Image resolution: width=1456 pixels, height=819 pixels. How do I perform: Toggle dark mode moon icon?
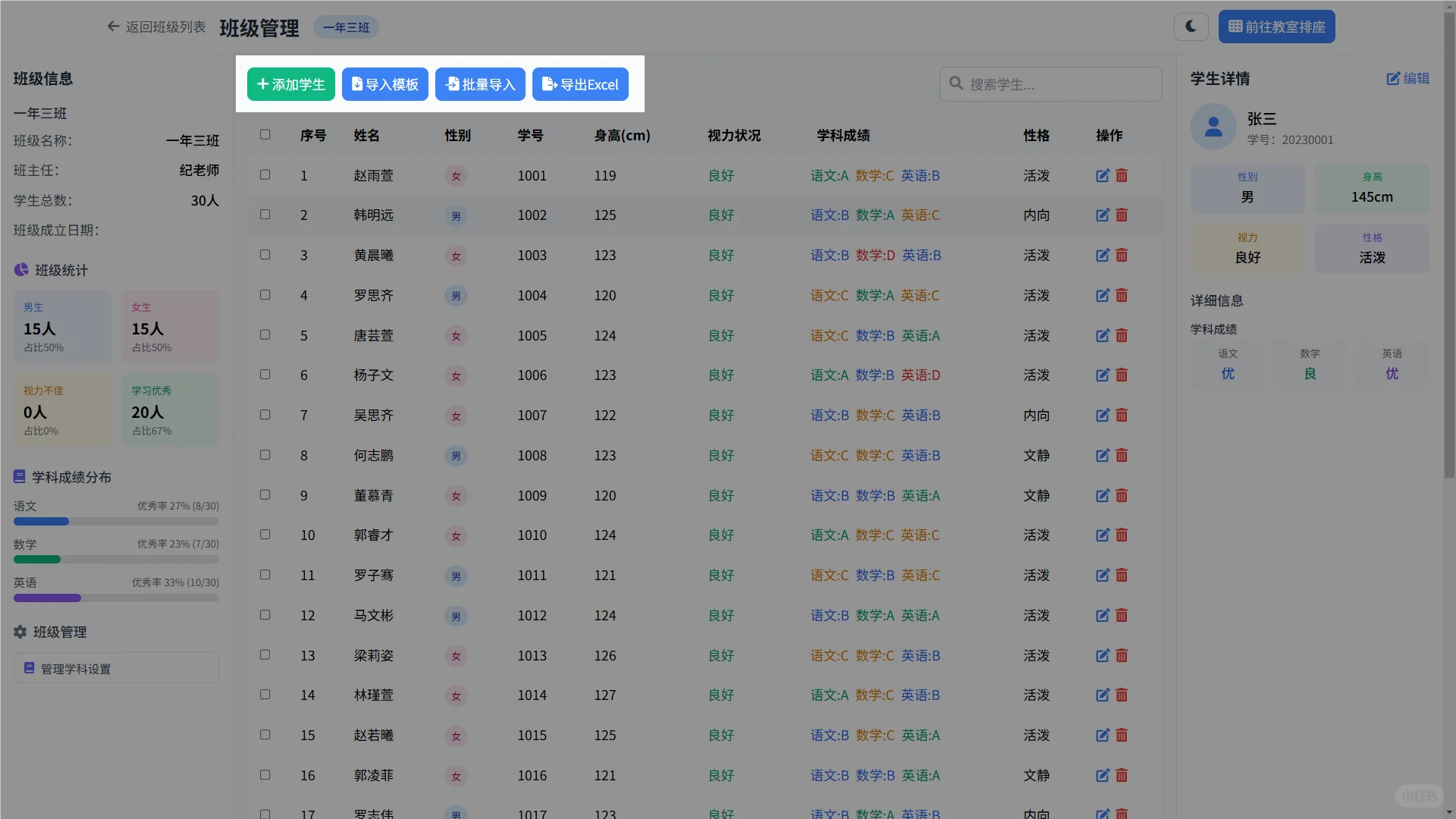point(1191,27)
